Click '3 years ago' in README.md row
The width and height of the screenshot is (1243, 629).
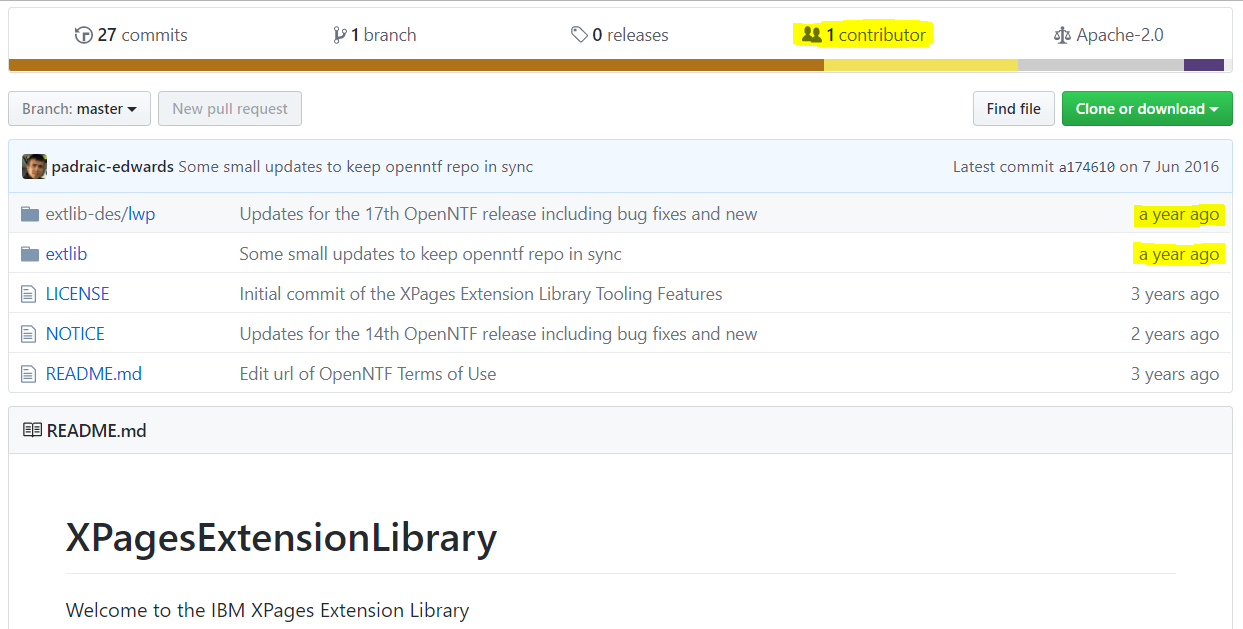[x=1175, y=374]
